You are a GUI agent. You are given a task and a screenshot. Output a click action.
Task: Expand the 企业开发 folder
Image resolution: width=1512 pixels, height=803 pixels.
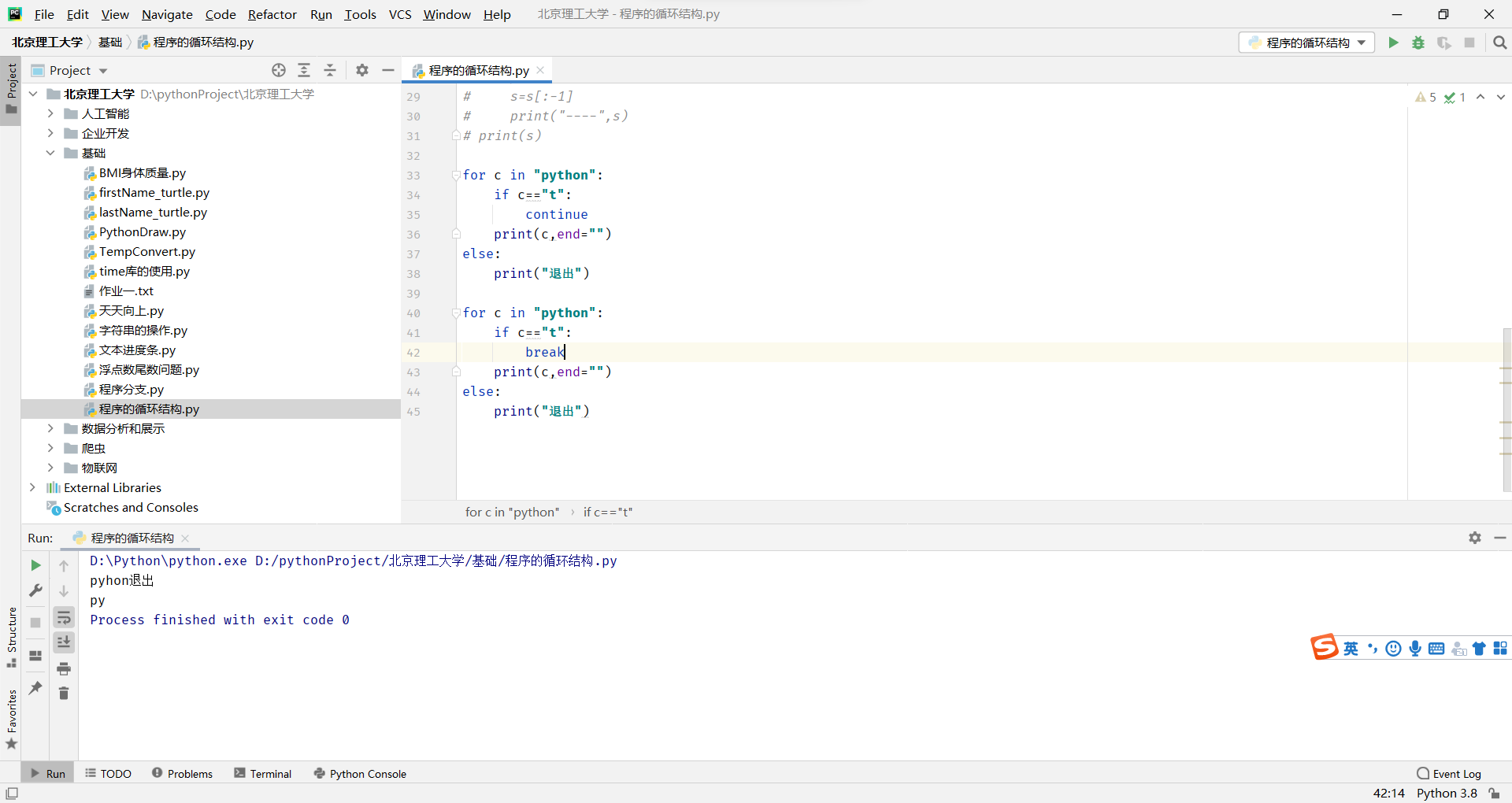[50, 133]
